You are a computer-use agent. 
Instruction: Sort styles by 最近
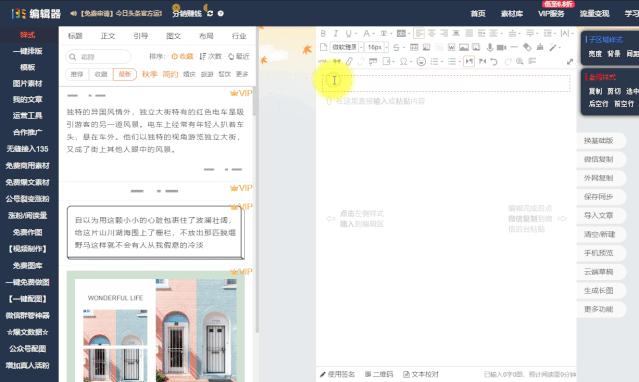[x=239, y=56]
